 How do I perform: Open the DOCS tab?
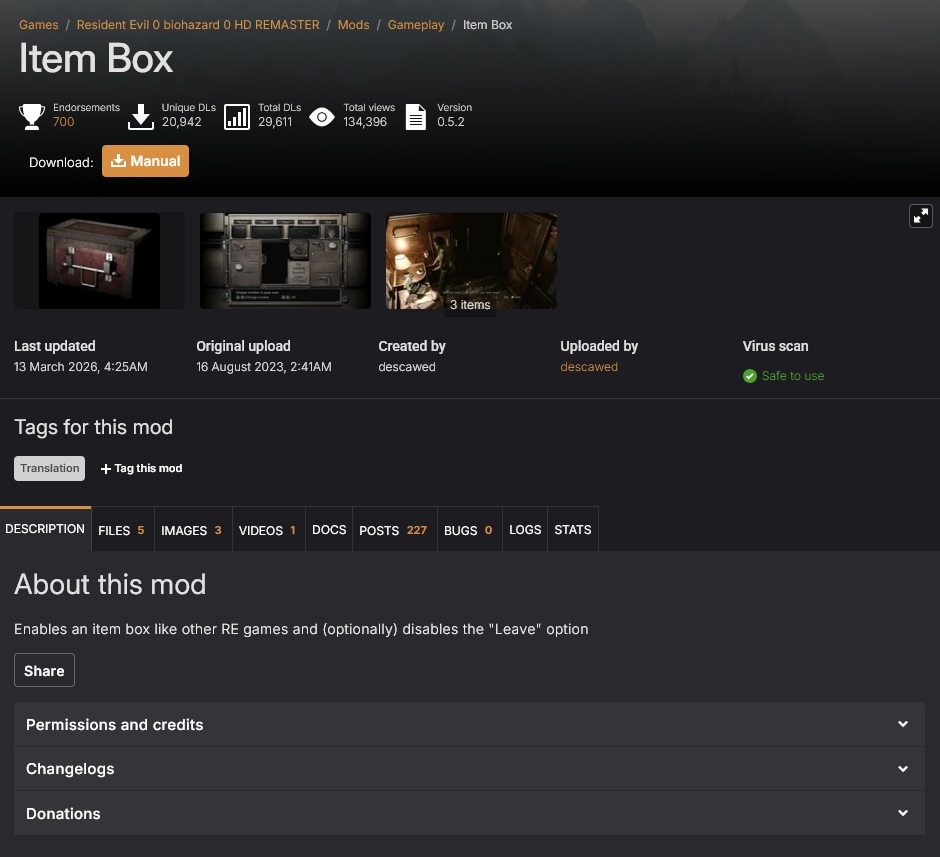329,530
